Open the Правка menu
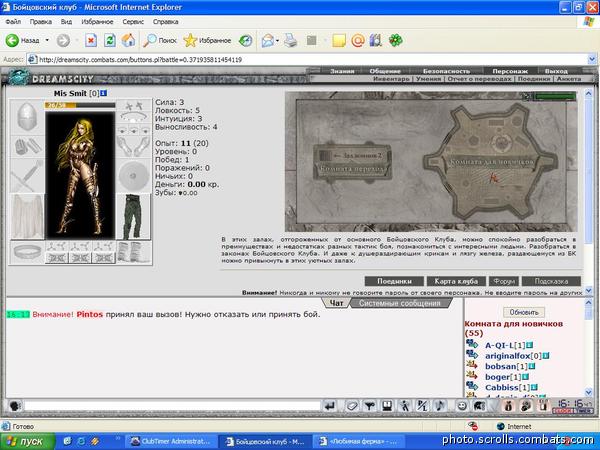 pos(41,22)
